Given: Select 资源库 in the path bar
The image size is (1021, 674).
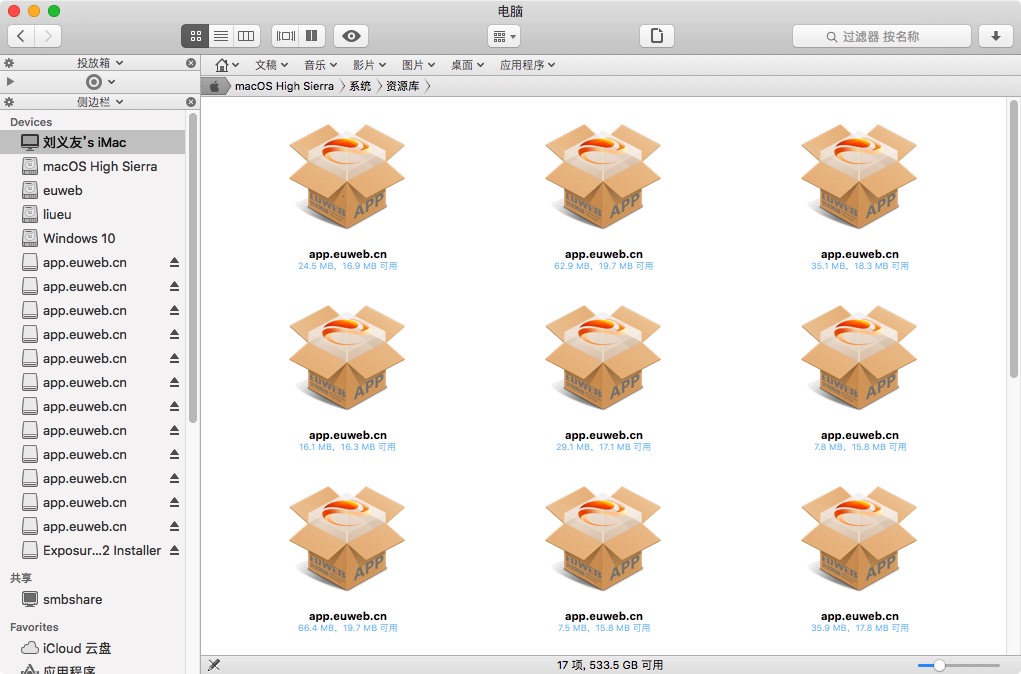Looking at the screenshot, I should click(402, 86).
